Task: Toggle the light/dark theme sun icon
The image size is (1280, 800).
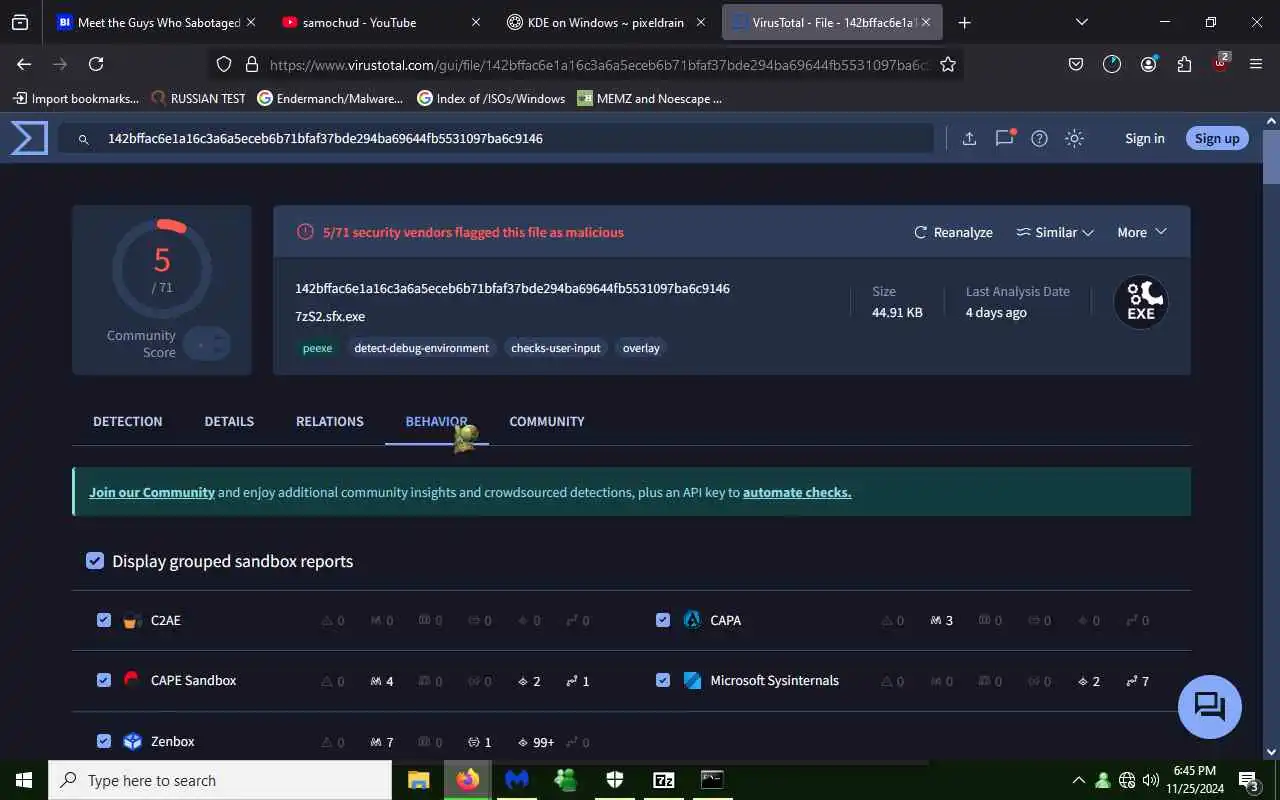Action: [1074, 139]
